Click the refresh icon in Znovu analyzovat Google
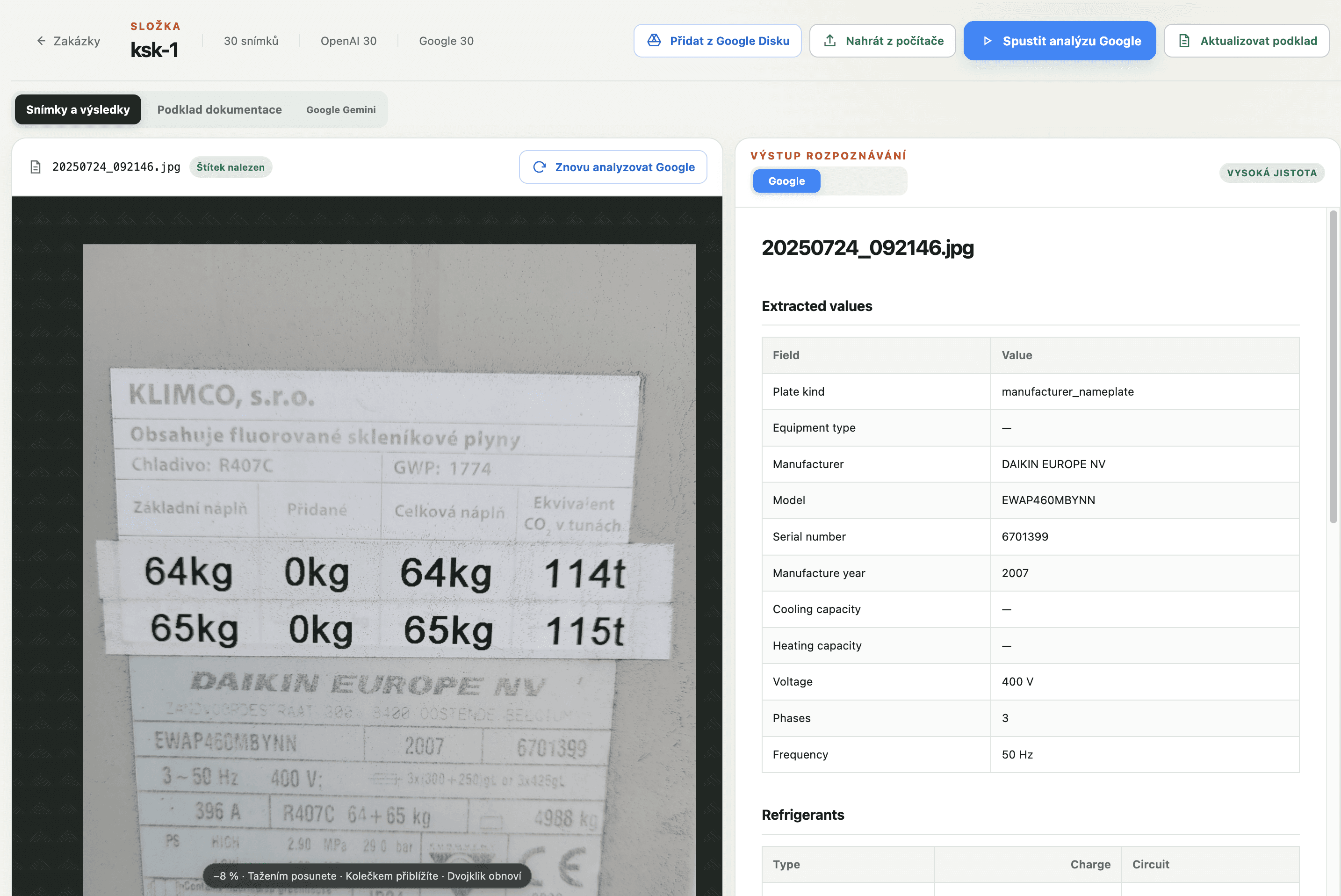Screen dimensions: 1341x896 (x=539, y=167)
